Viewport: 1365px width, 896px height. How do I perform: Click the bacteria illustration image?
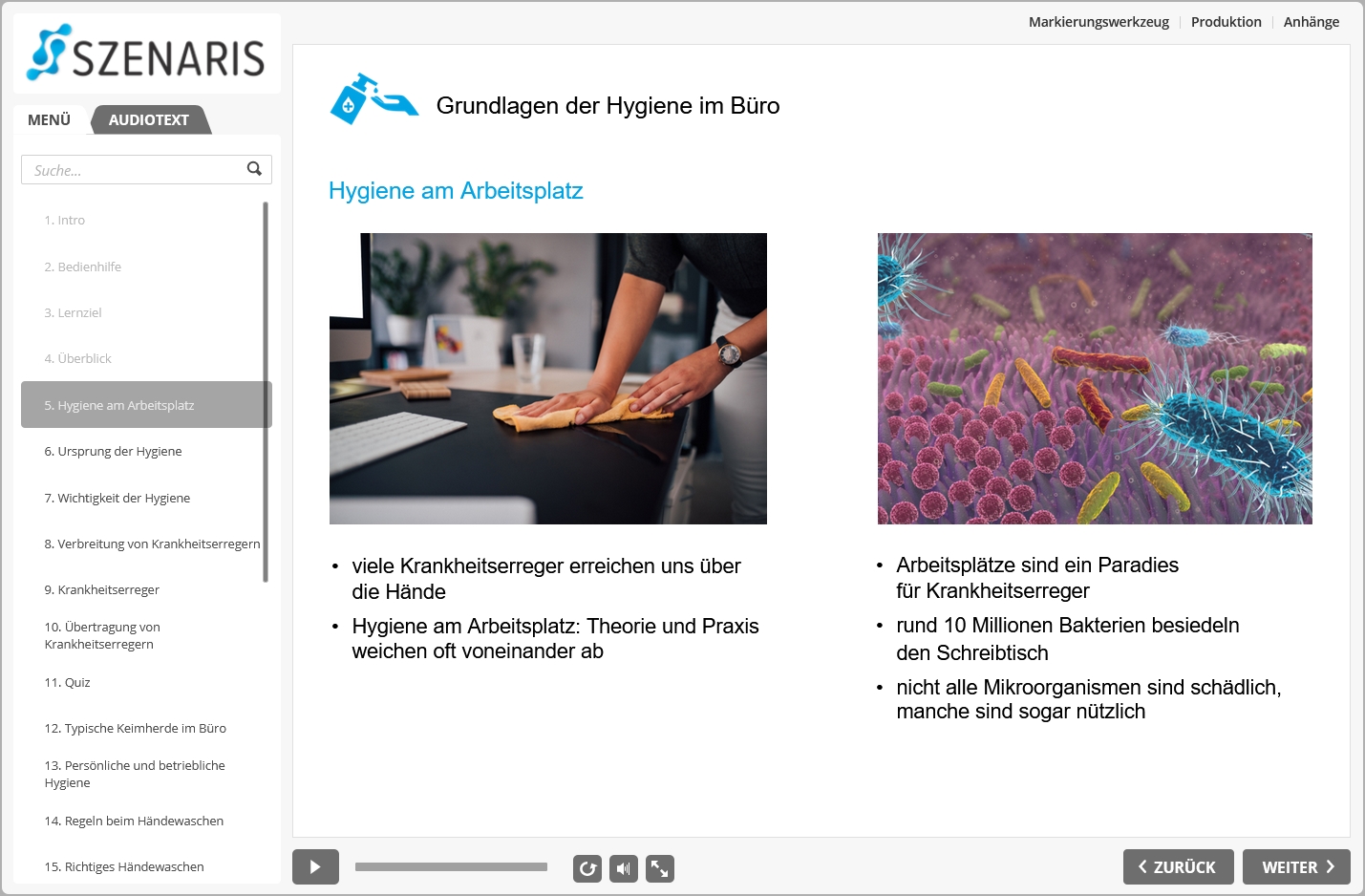tap(1095, 378)
